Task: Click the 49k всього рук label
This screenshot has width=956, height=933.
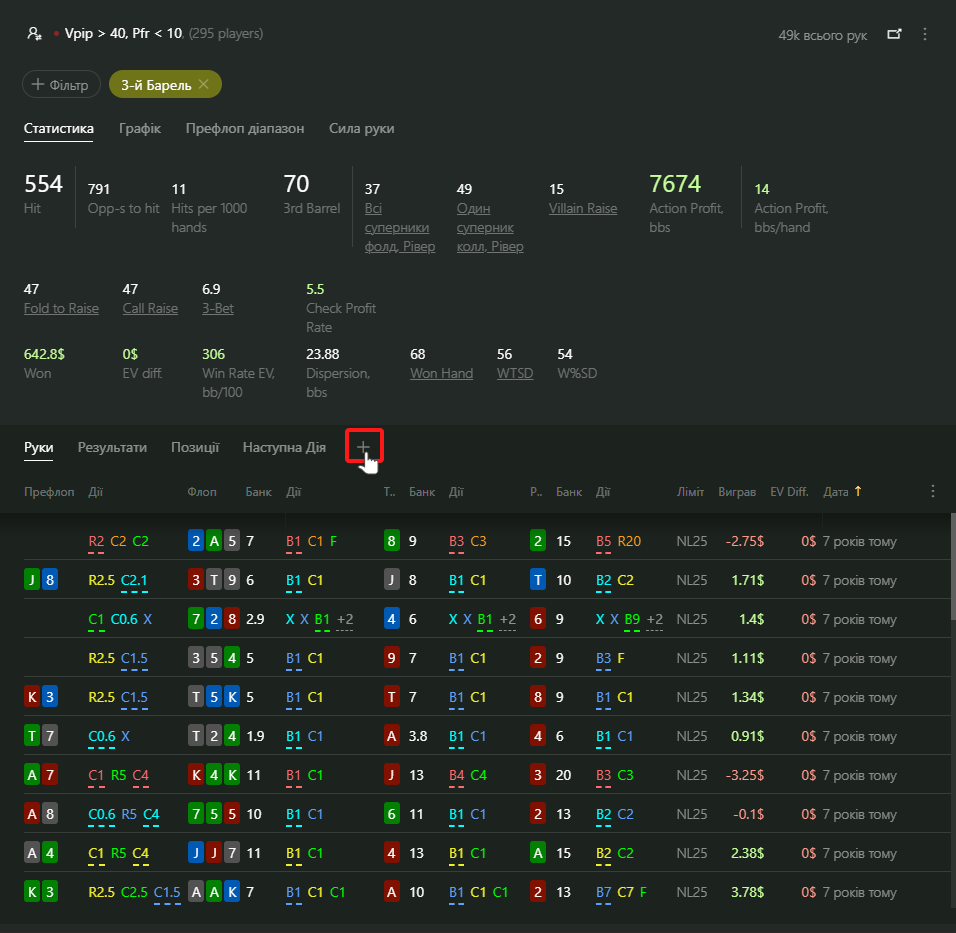Action: click(822, 35)
